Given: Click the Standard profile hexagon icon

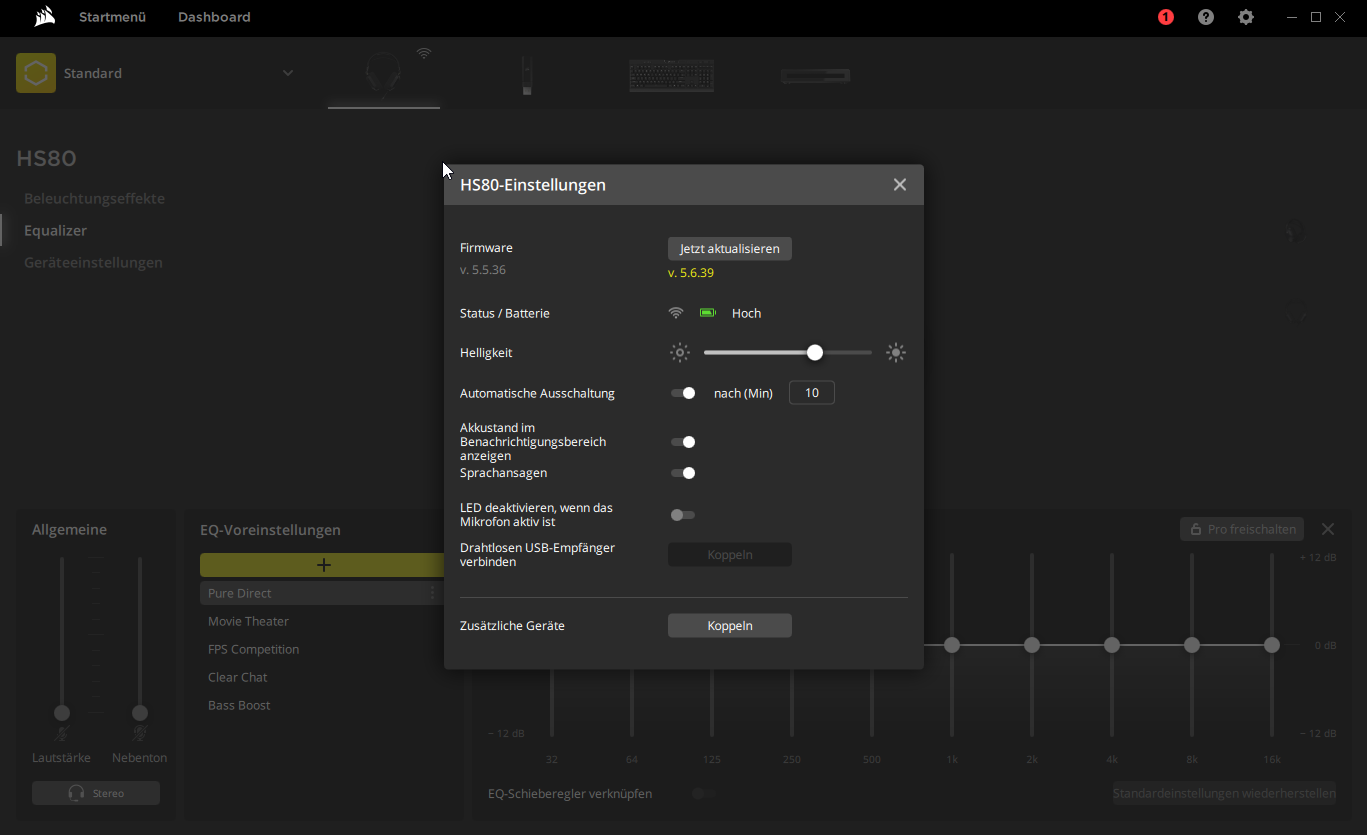Looking at the screenshot, I should (x=36, y=73).
